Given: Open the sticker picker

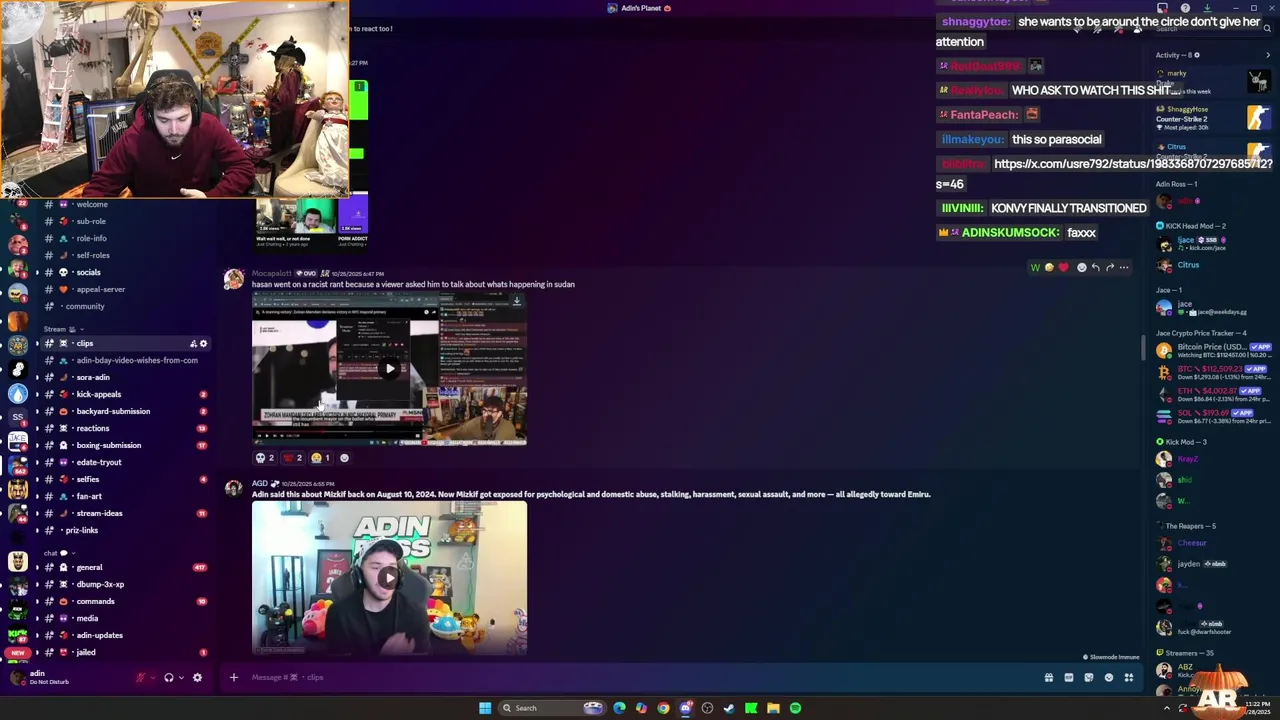Looking at the screenshot, I should (x=1088, y=678).
